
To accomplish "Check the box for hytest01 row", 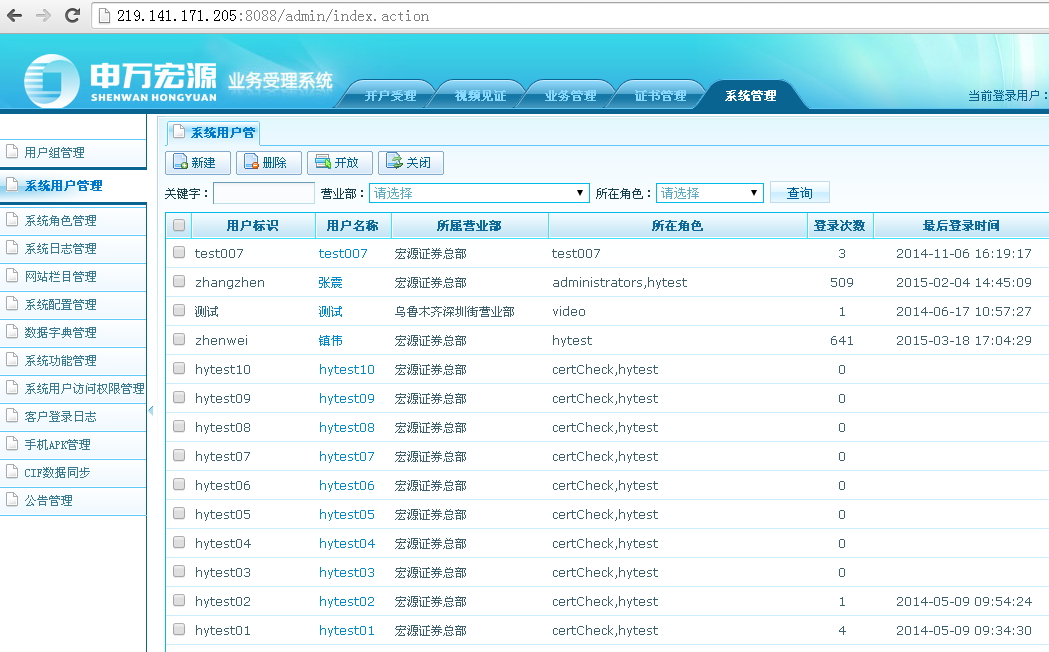I will point(179,629).
